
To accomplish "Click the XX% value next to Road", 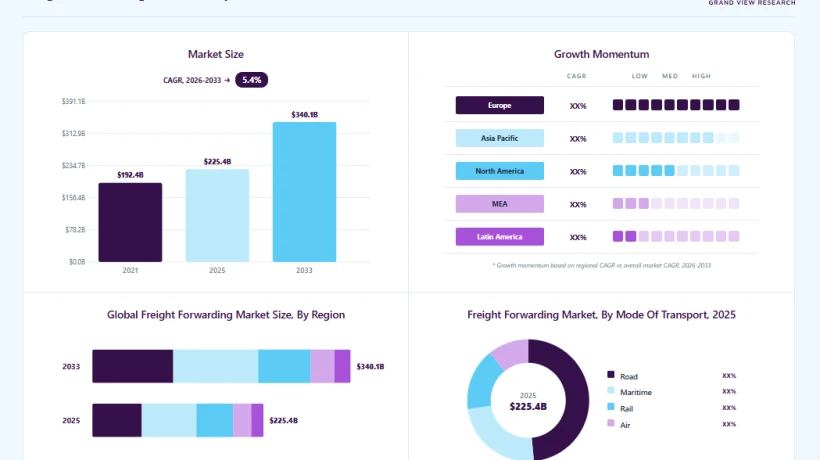I will pyautogui.click(x=729, y=375).
